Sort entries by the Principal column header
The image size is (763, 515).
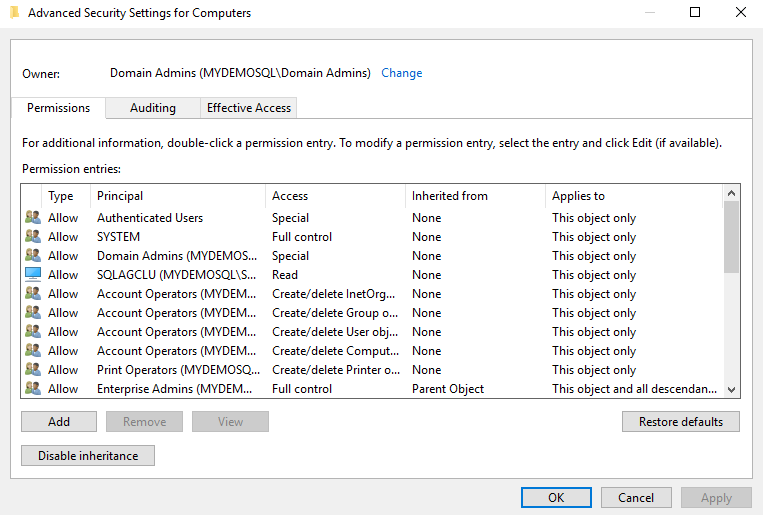(x=120, y=196)
